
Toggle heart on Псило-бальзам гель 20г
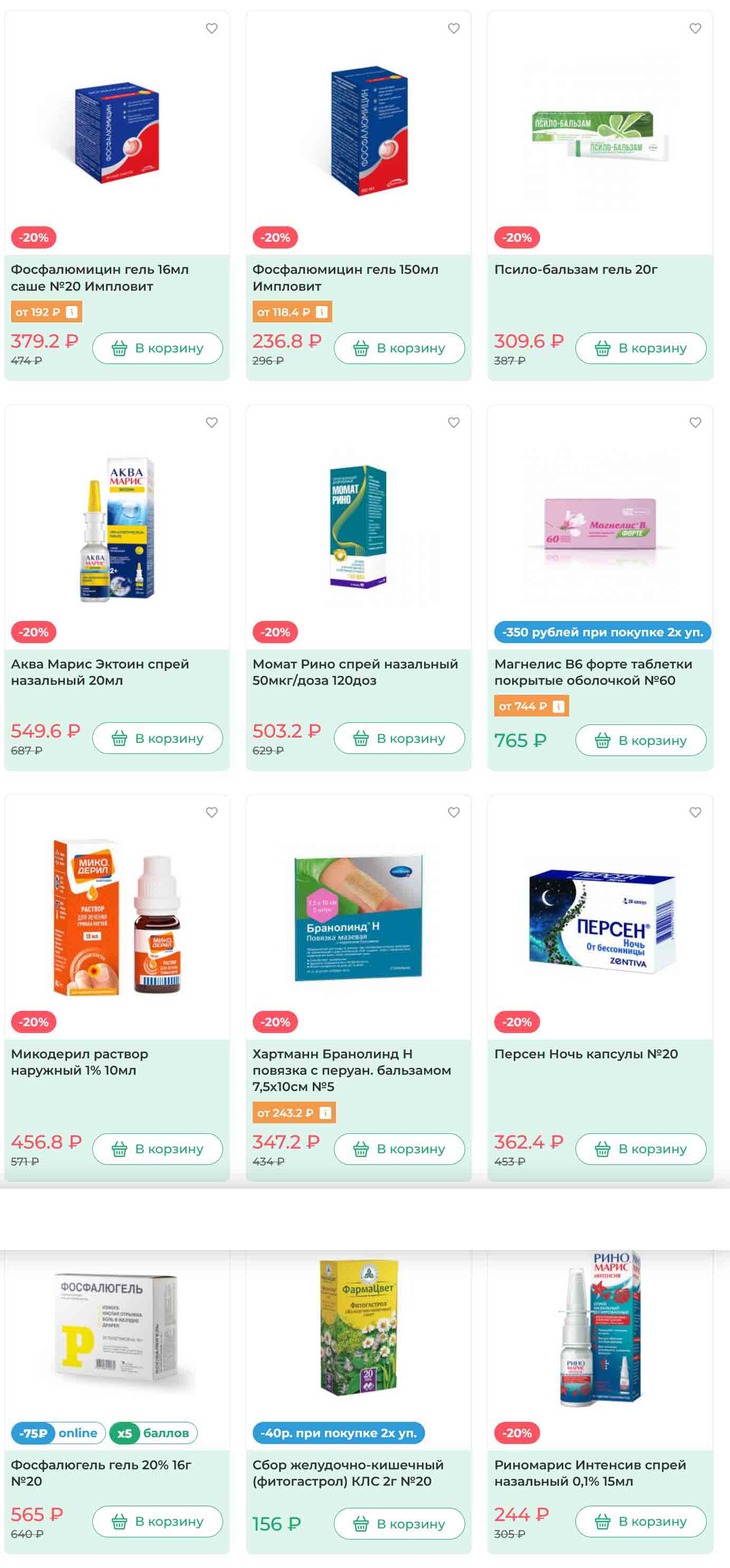click(x=695, y=28)
